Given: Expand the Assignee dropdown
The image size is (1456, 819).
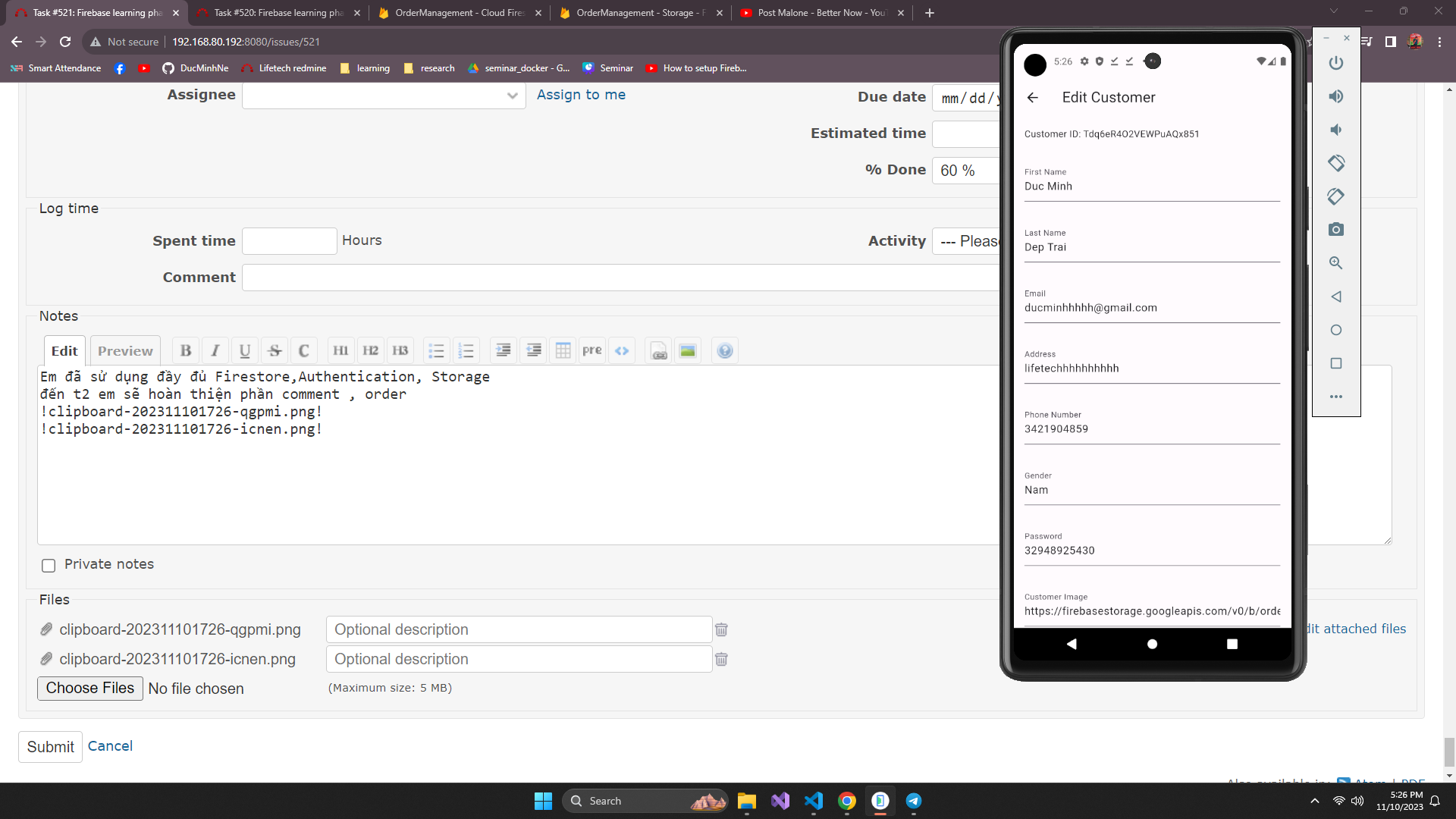Looking at the screenshot, I should coord(384,96).
